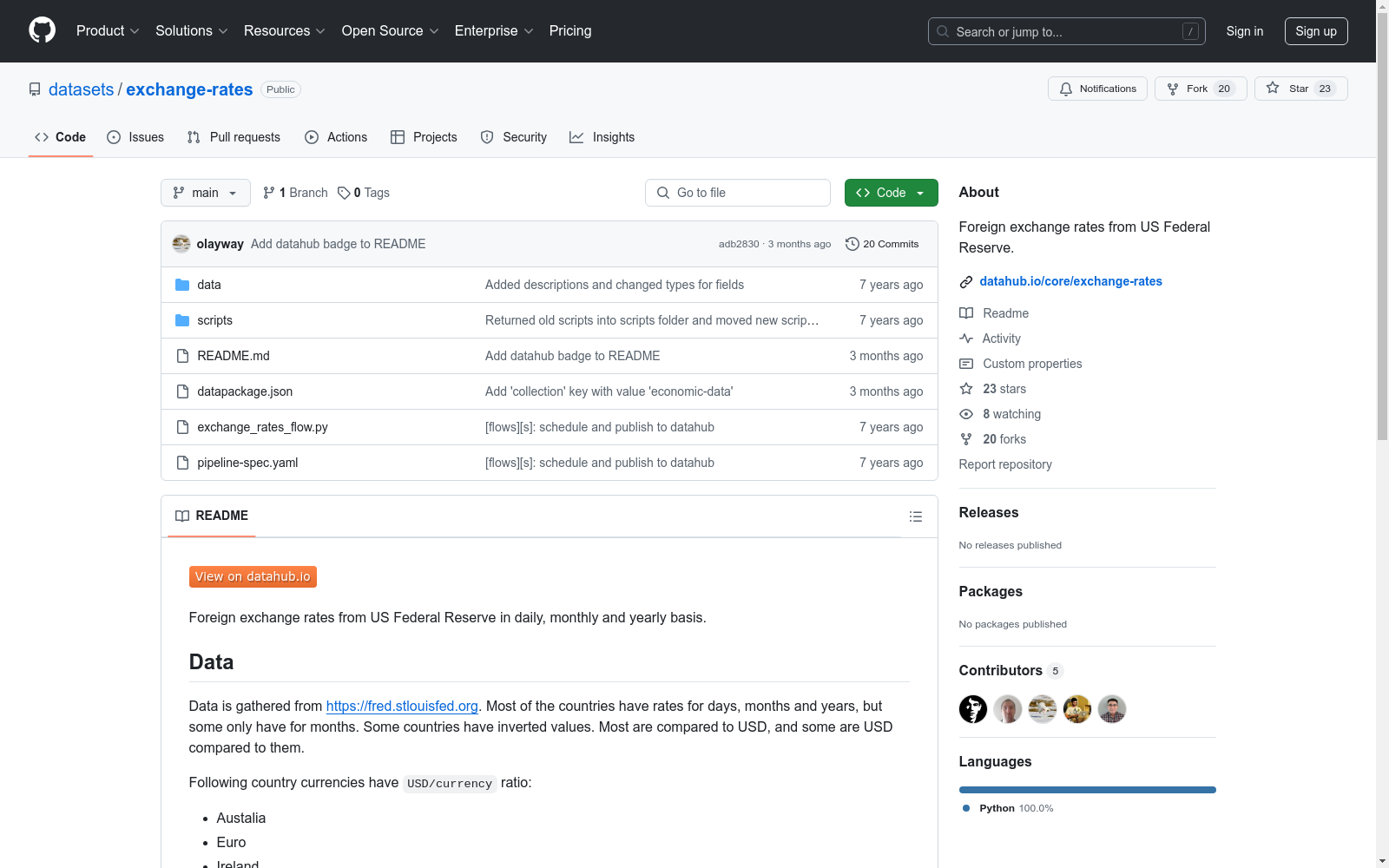Follow the https://fred.stlouisfed.org link

402,706
